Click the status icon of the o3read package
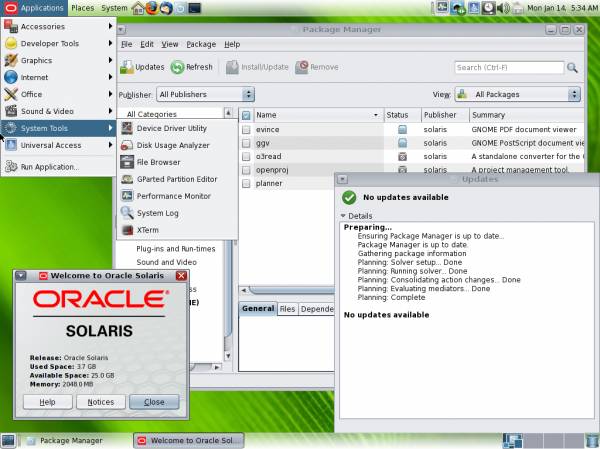The height and width of the screenshot is (449, 600). click(402, 157)
